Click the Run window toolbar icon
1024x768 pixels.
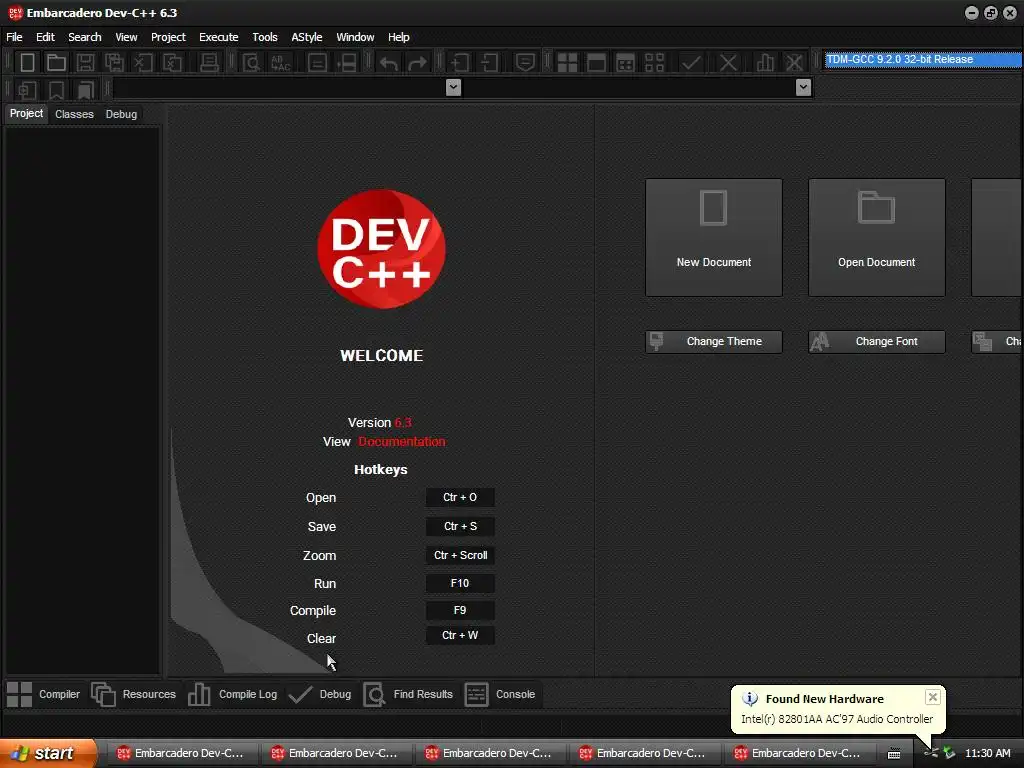[596, 63]
